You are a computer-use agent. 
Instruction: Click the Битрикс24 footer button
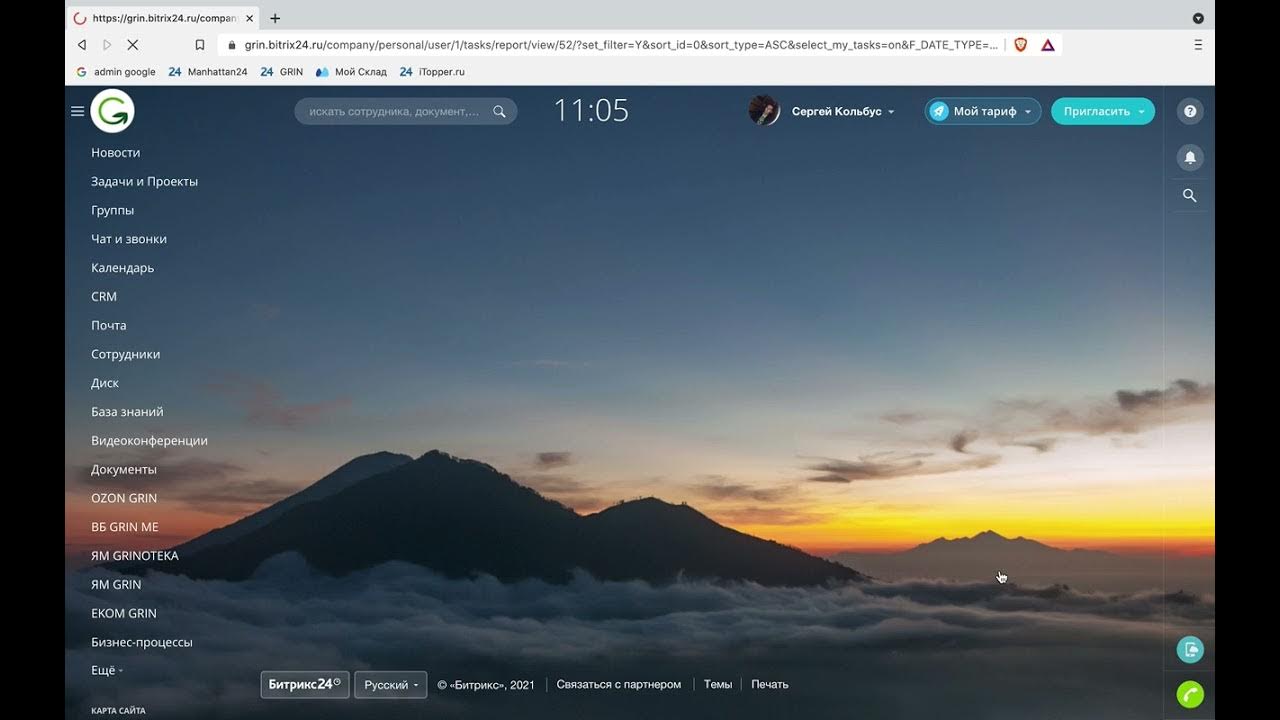point(305,685)
